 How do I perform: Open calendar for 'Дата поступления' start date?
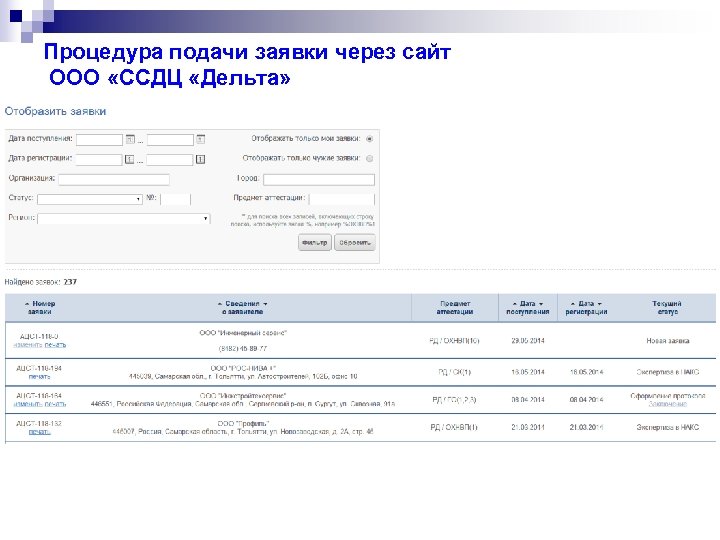[130, 139]
